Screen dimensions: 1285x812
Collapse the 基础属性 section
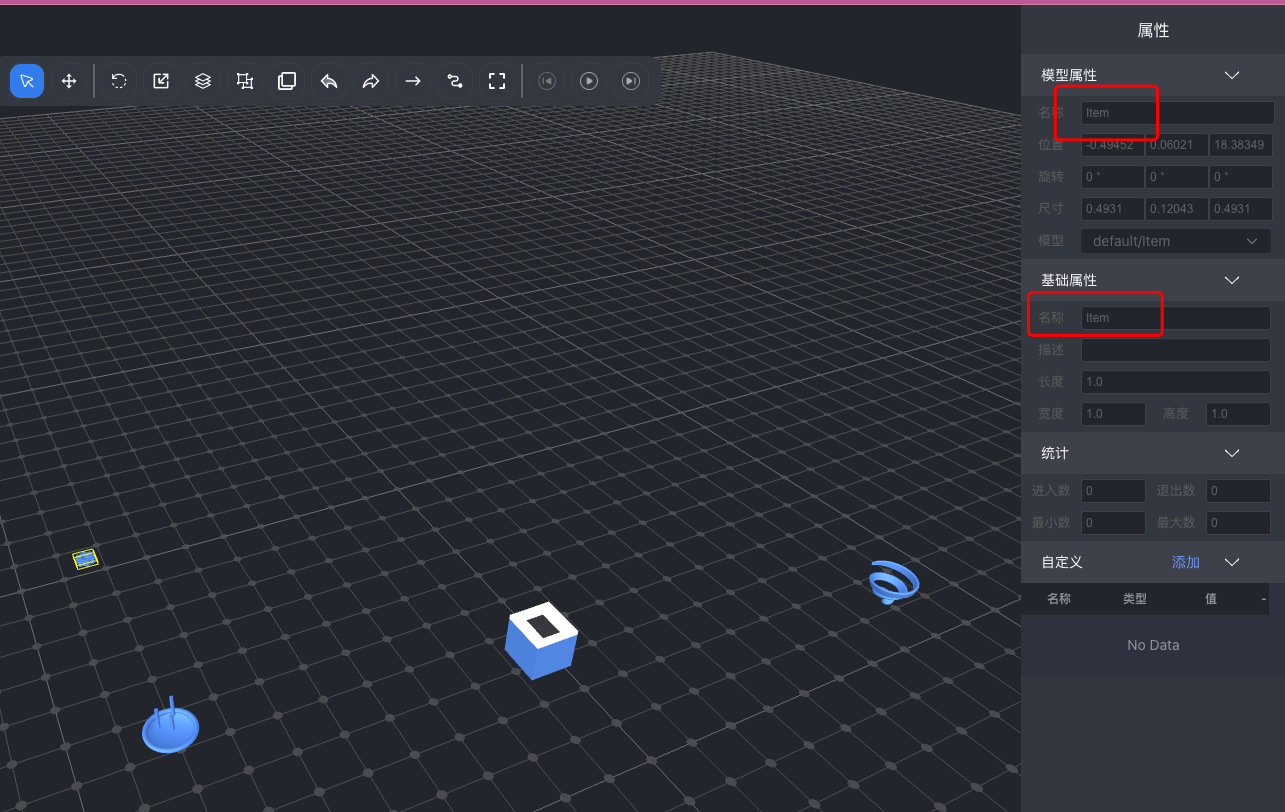tap(1232, 280)
